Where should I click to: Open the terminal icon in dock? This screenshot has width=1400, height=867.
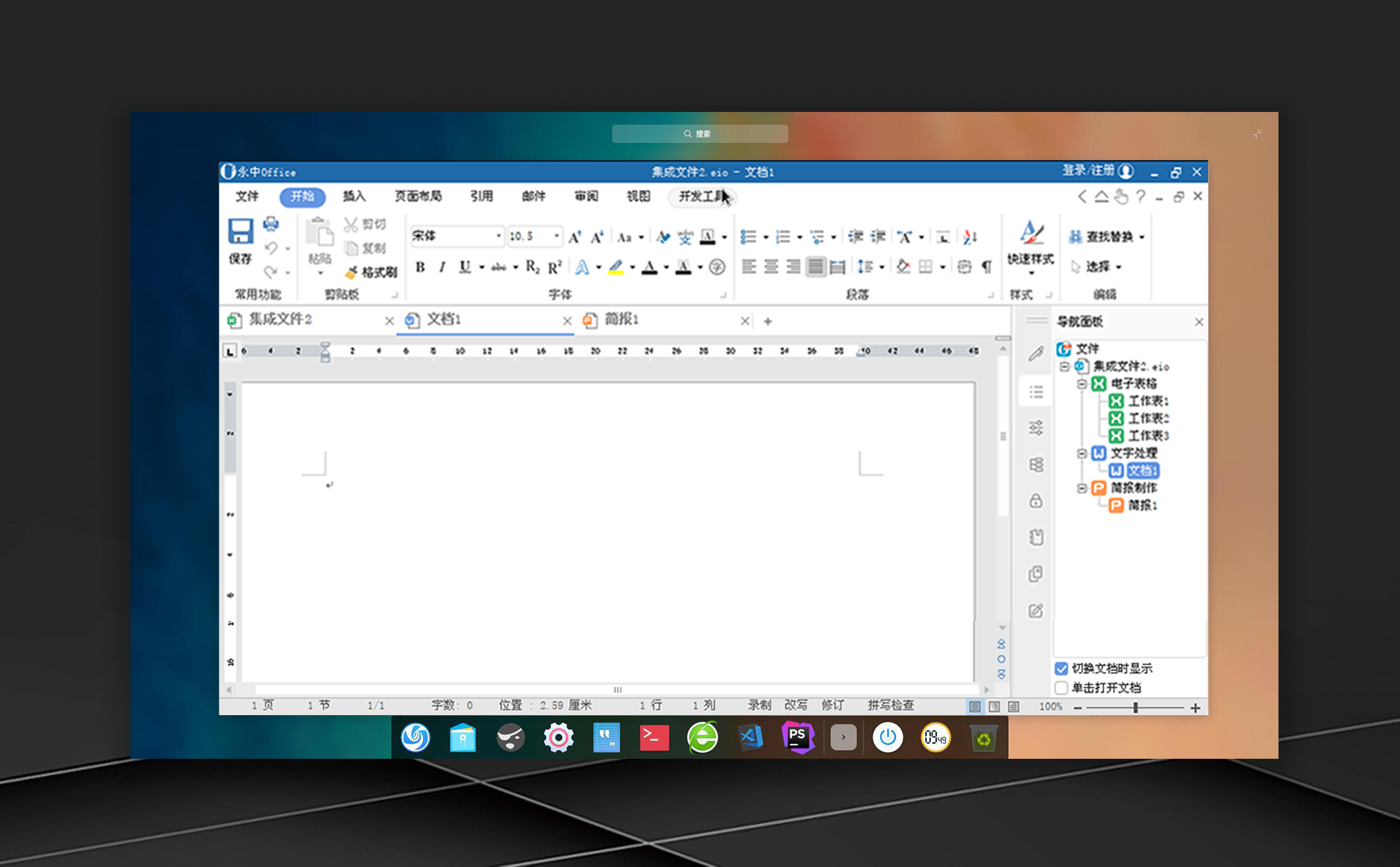(654, 737)
